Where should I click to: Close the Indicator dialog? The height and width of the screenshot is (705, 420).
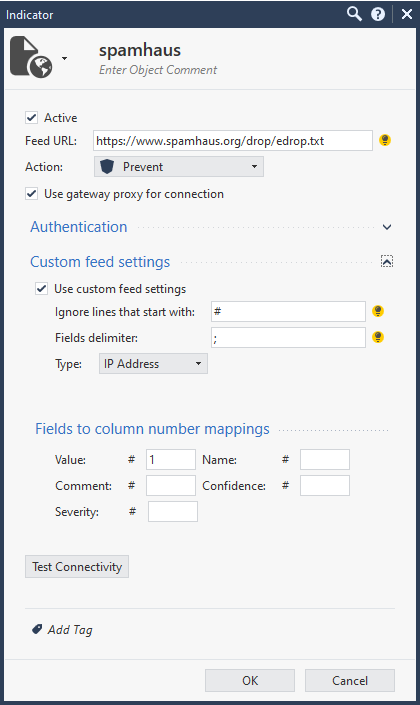click(x=407, y=14)
